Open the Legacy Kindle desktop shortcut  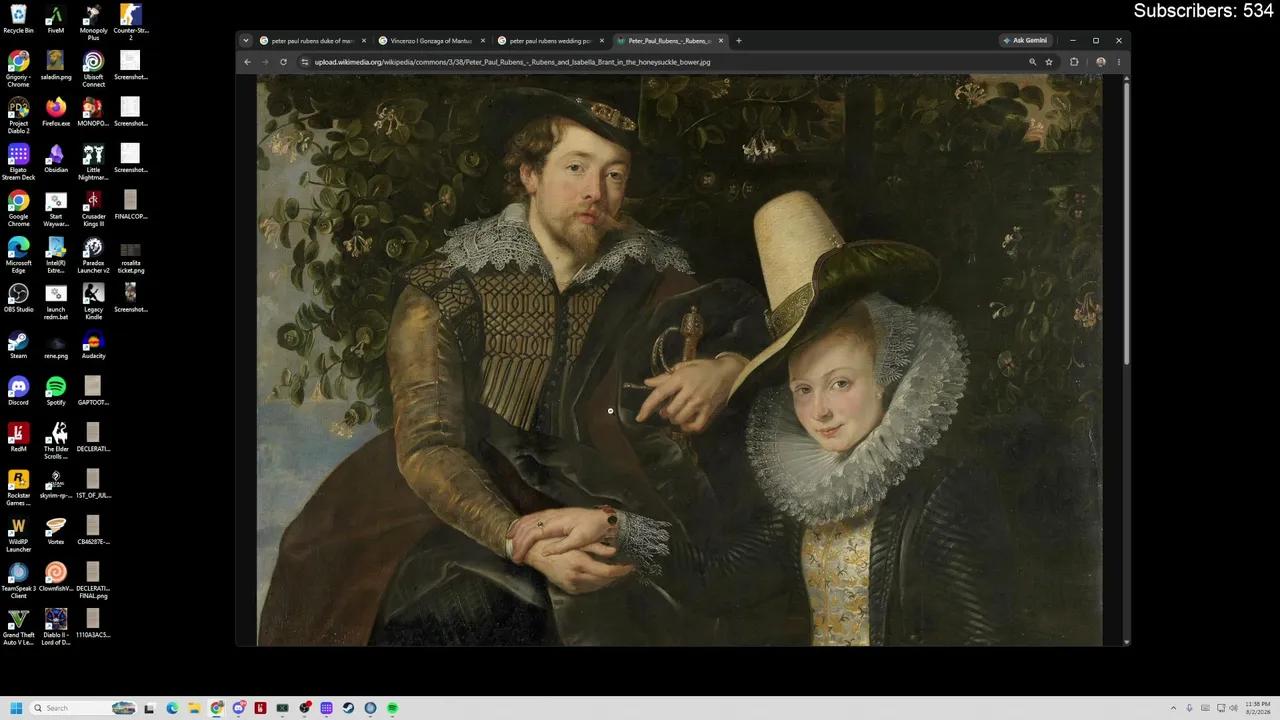click(x=93, y=301)
